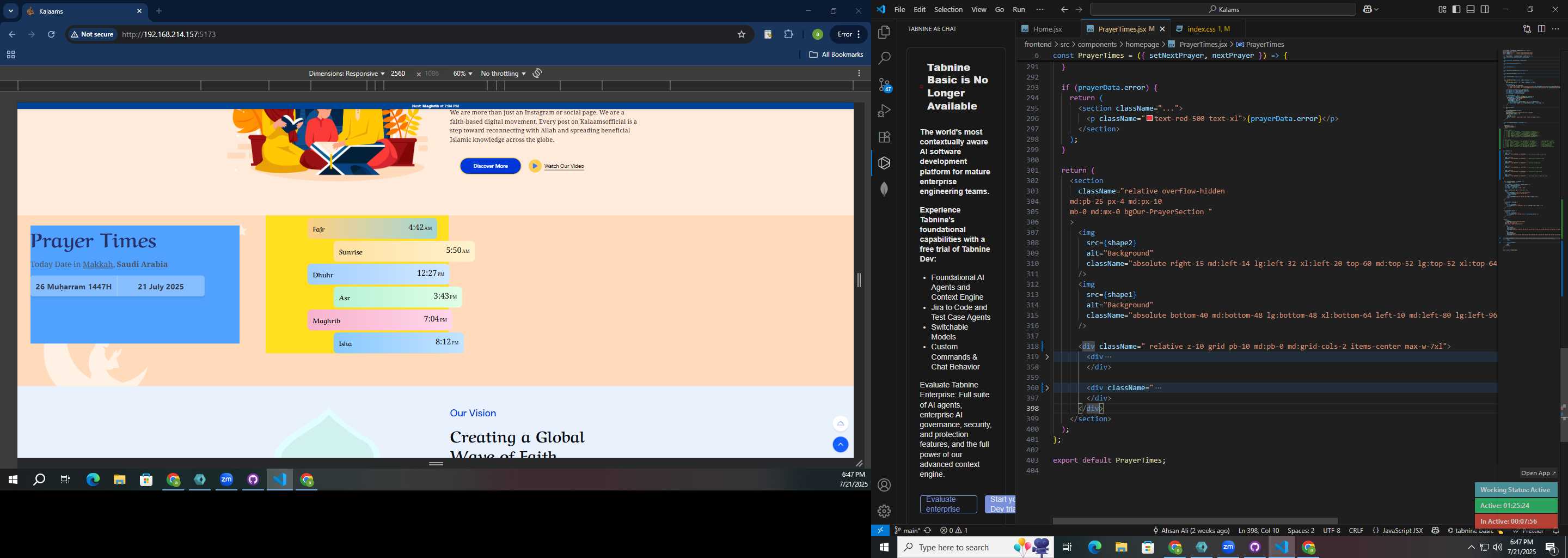The image size is (1568, 558).
Task: Open Source Control view with 47 changes
Action: pyautogui.click(x=884, y=84)
